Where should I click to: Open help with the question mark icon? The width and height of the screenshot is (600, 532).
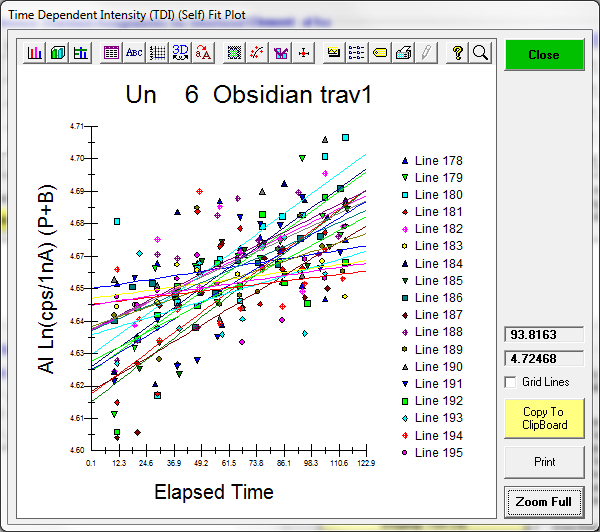coord(458,53)
